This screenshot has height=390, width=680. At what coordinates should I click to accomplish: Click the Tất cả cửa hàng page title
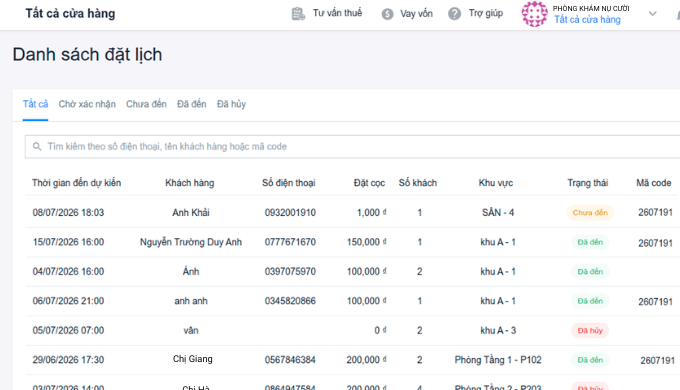coord(70,13)
